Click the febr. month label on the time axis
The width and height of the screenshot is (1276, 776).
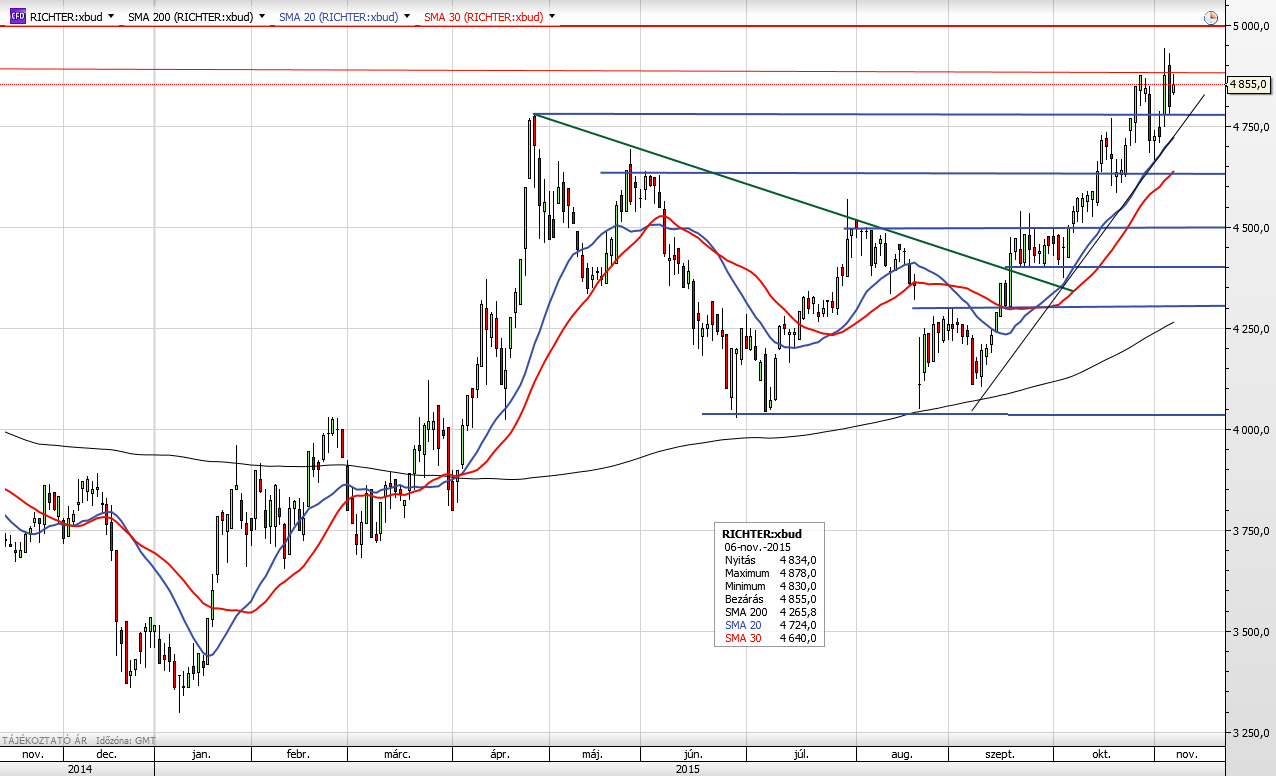tap(298, 755)
